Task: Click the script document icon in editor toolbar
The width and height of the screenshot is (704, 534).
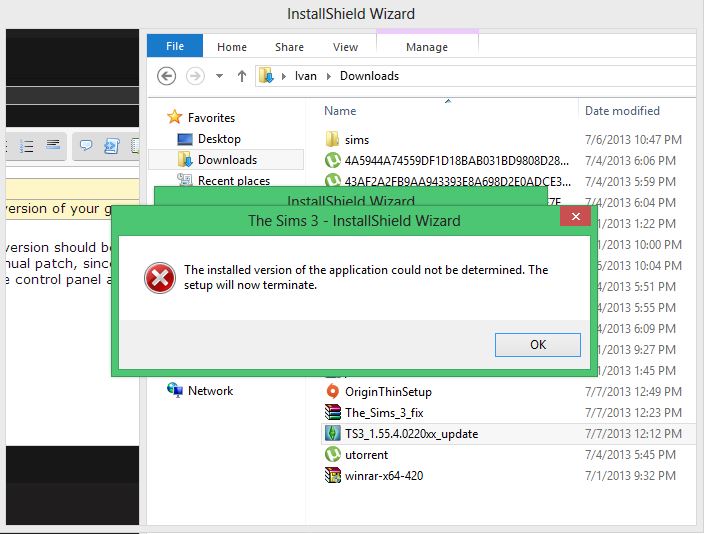Action: [x=111, y=146]
